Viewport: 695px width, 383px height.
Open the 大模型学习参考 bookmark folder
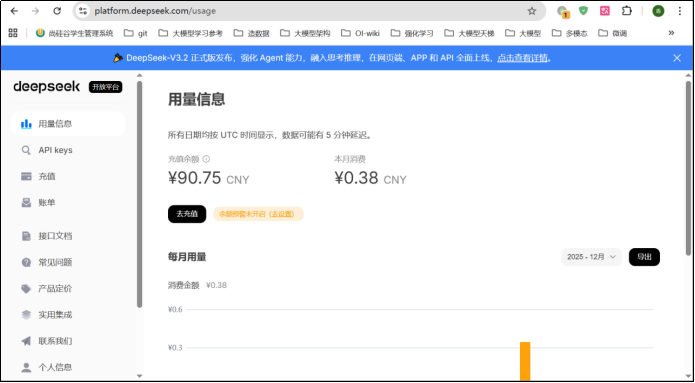pos(190,33)
